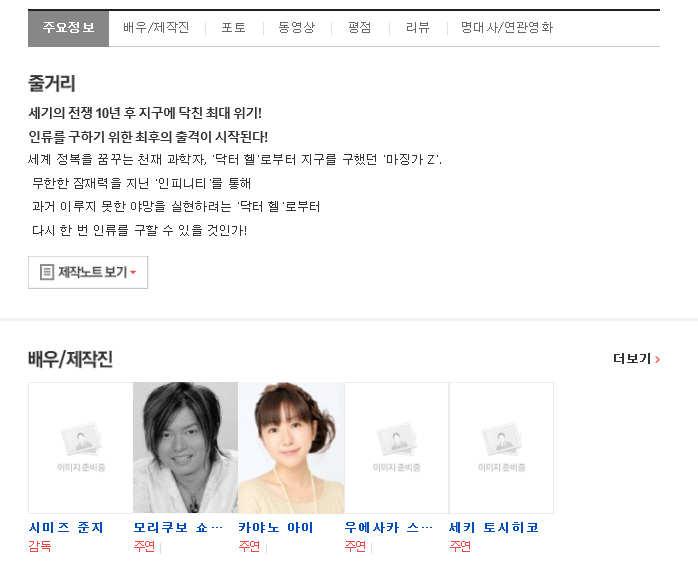Open 시미즈 준지 placeholder image
Screen dimensions: 698x571
click(x=80, y=447)
